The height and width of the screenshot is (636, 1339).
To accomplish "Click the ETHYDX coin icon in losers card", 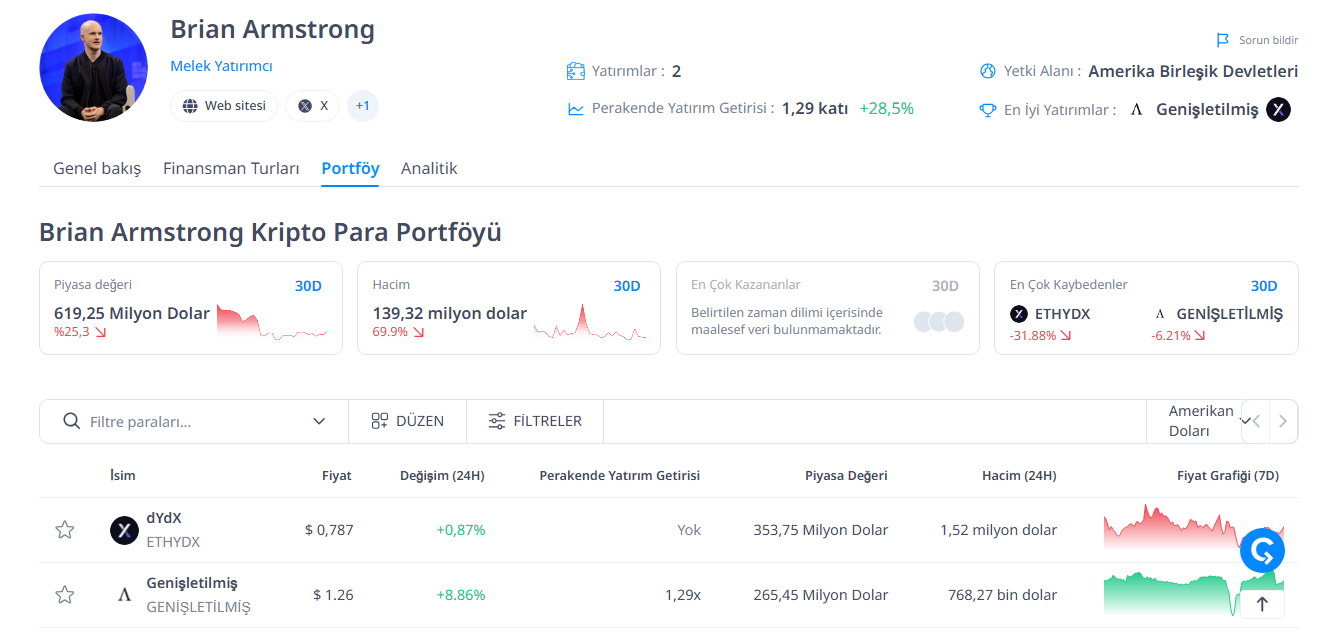I will (1019, 314).
